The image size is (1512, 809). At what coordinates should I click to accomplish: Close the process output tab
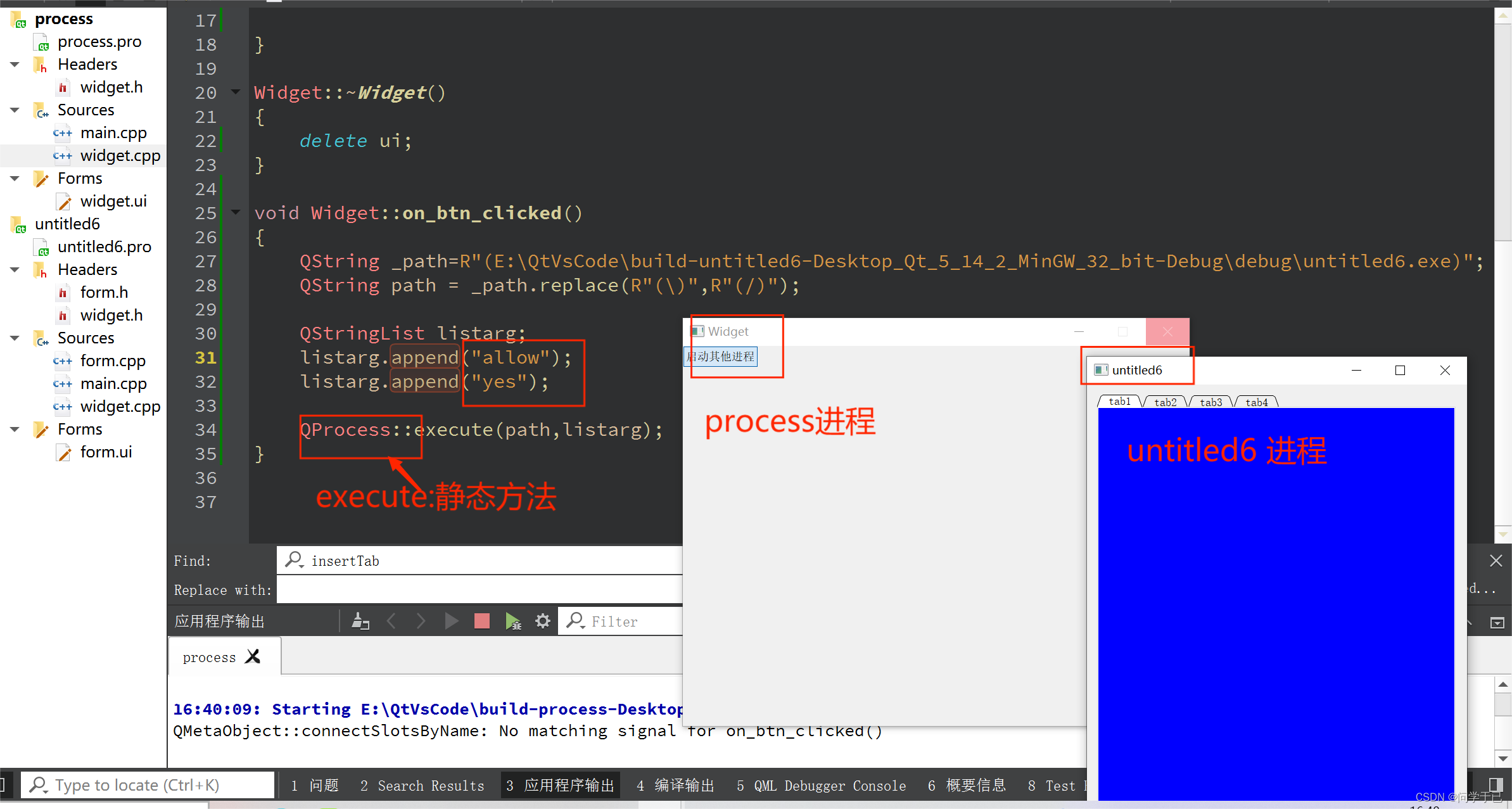[253, 656]
